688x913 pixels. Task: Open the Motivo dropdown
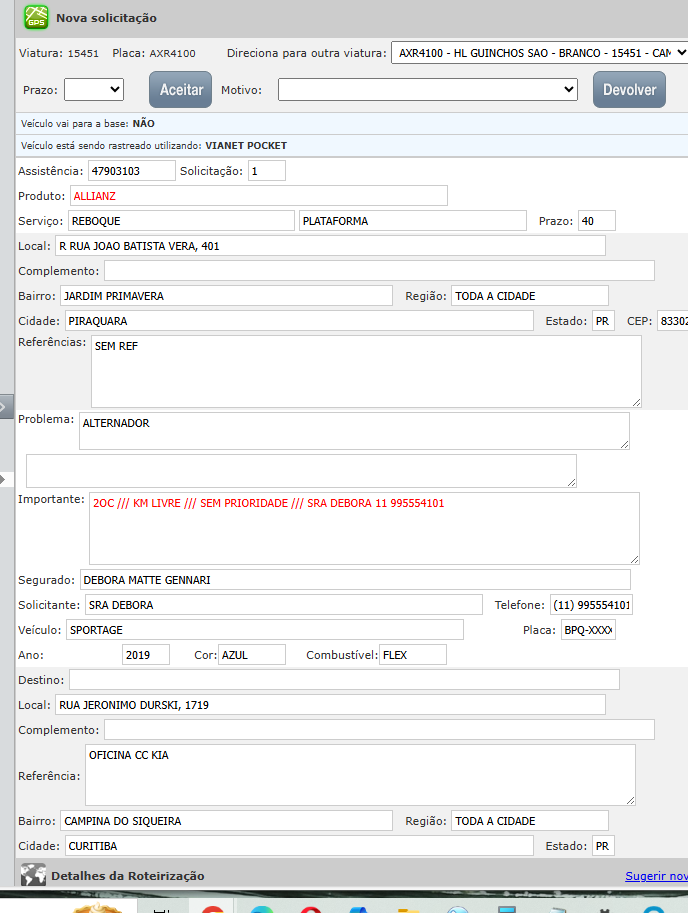tap(427, 90)
